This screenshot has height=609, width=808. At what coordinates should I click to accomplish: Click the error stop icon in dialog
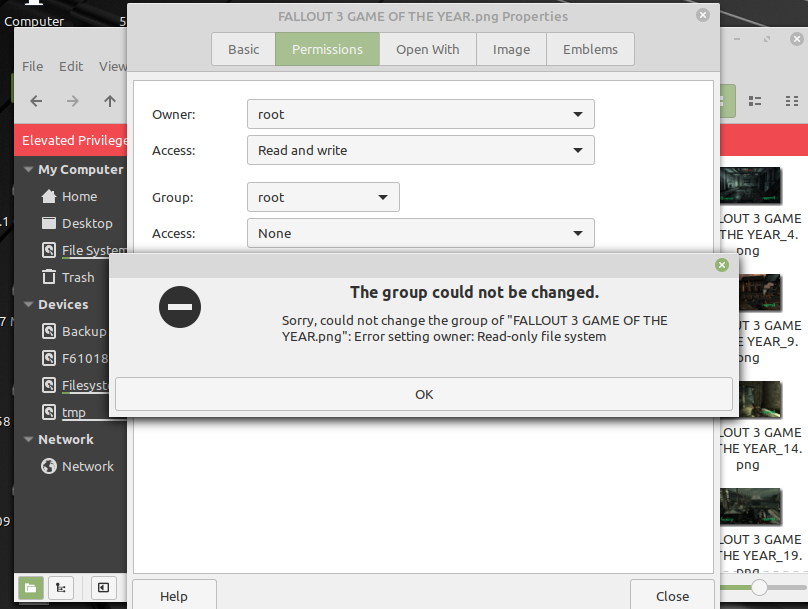pos(180,307)
